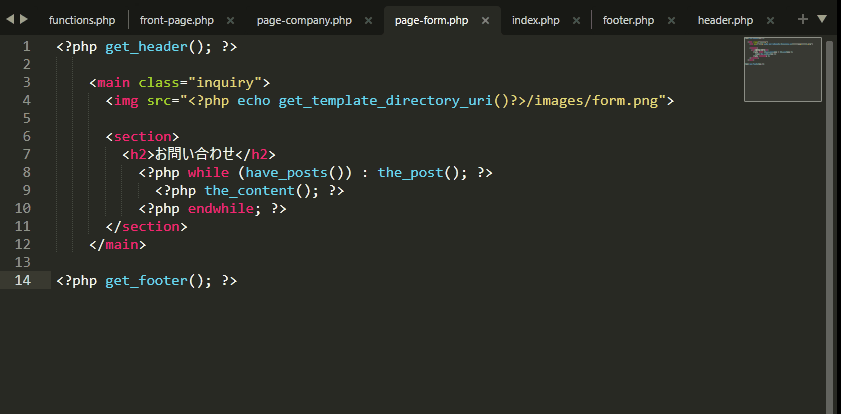
Task: Switch to the front-page.php tab
Action: pyautogui.click(x=177, y=20)
